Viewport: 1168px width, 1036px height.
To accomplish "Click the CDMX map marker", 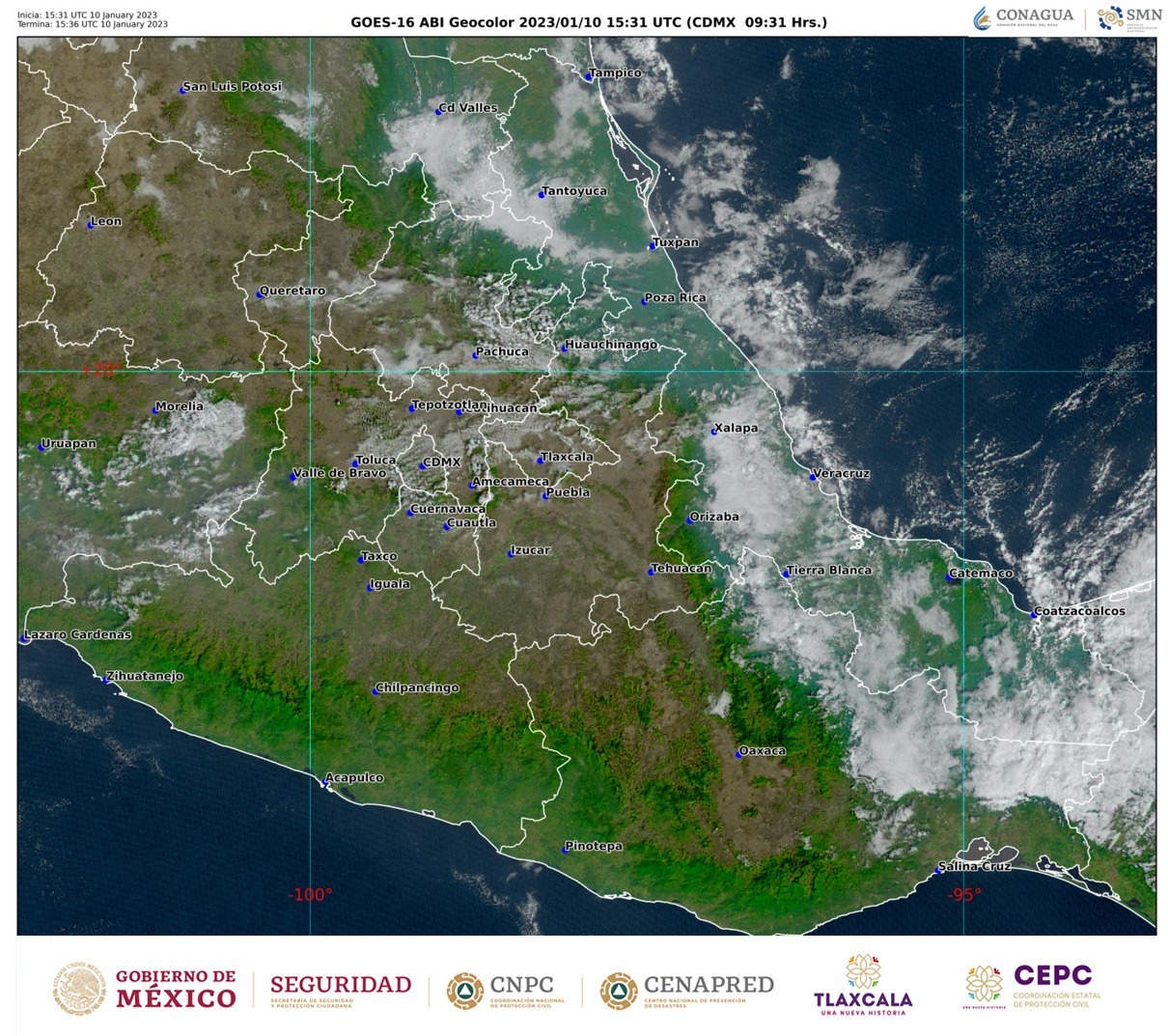I will point(422,465).
